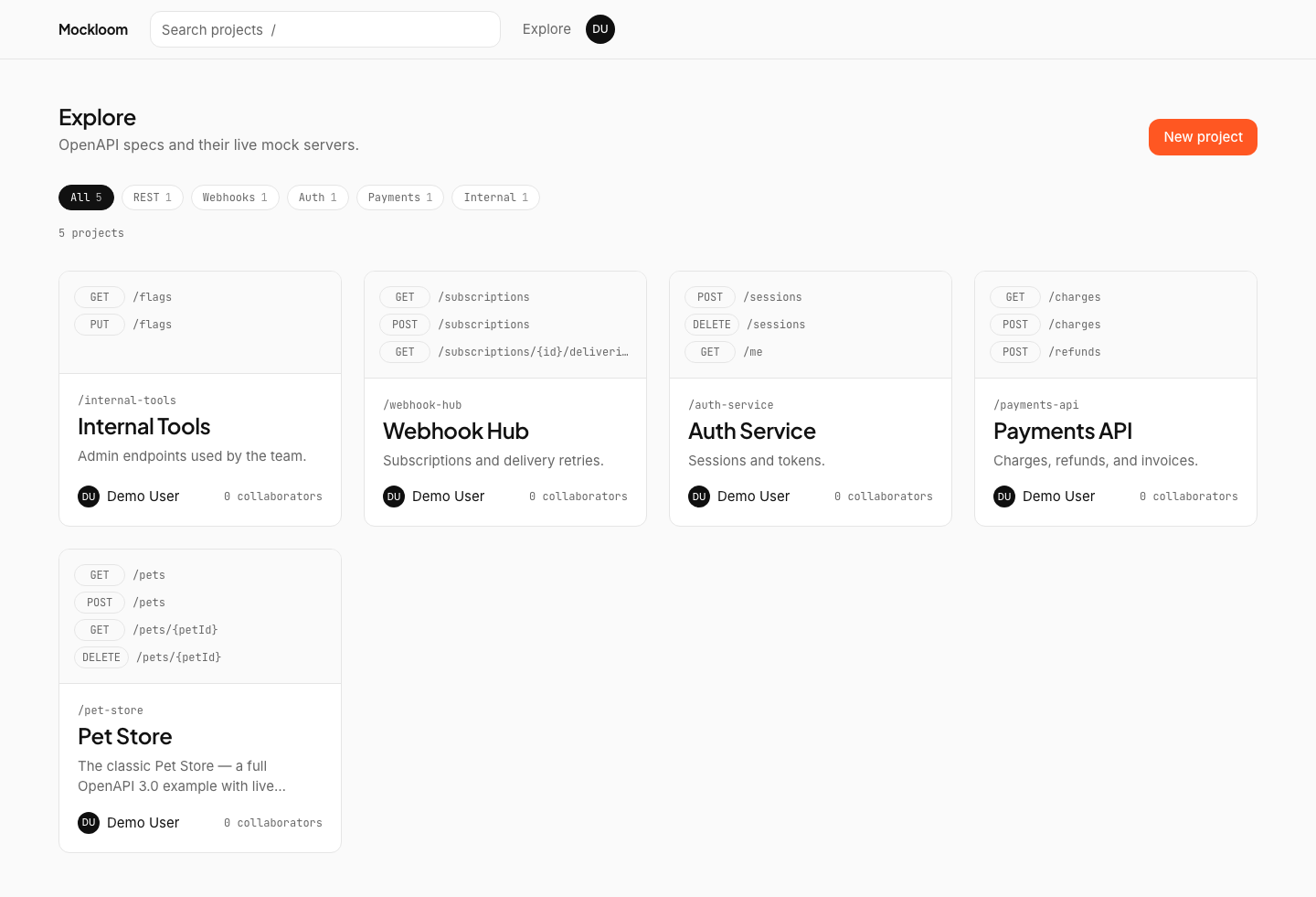The width and height of the screenshot is (1316, 897).
Task: Open the Internal Tools project title
Action: [144, 427]
